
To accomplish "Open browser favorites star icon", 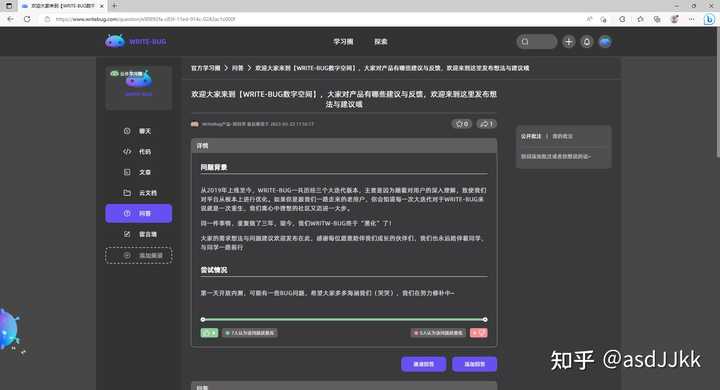I will point(641,19).
